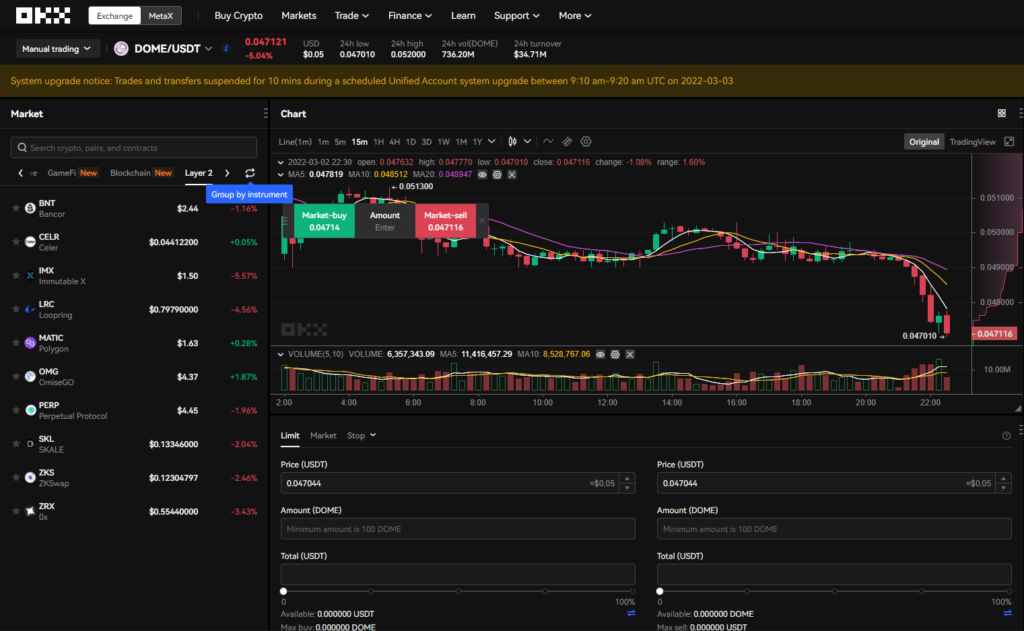The image size is (1024, 631).
Task: Expand the chart to fullscreen
Action: click(1009, 142)
